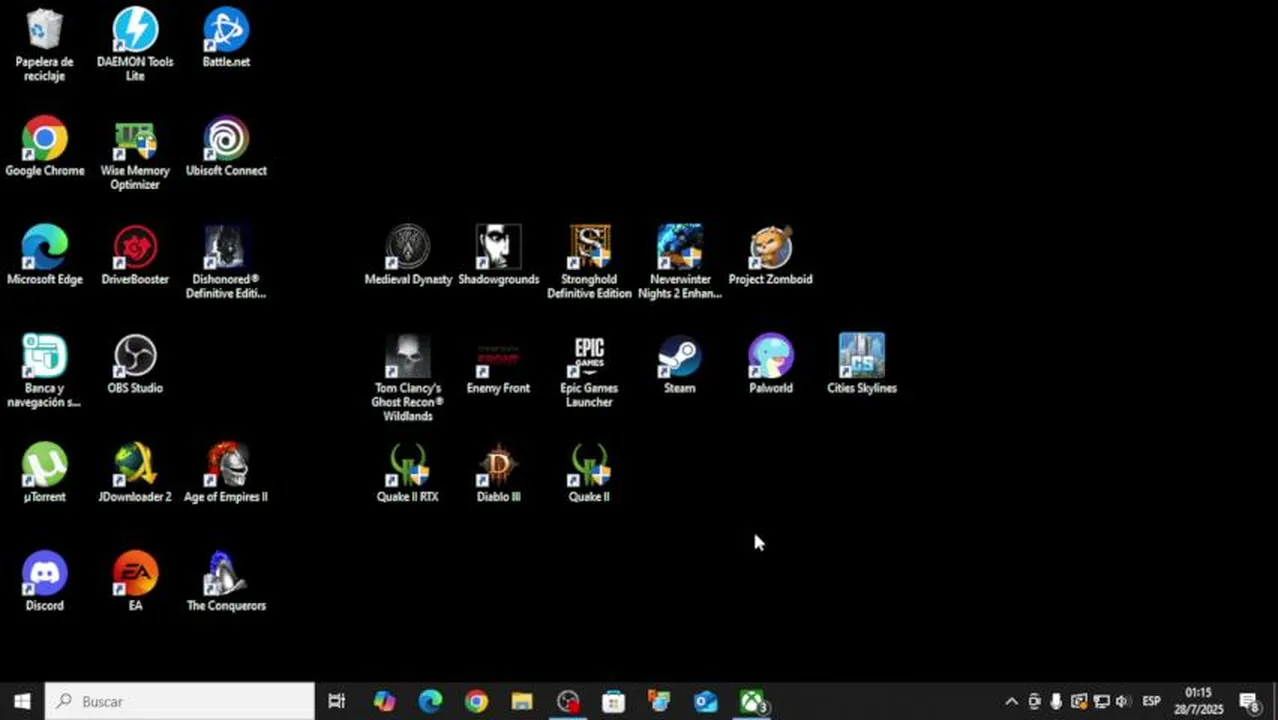Select the Banca y navegación shortcut
This screenshot has height=720, width=1278.
click(44, 372)
